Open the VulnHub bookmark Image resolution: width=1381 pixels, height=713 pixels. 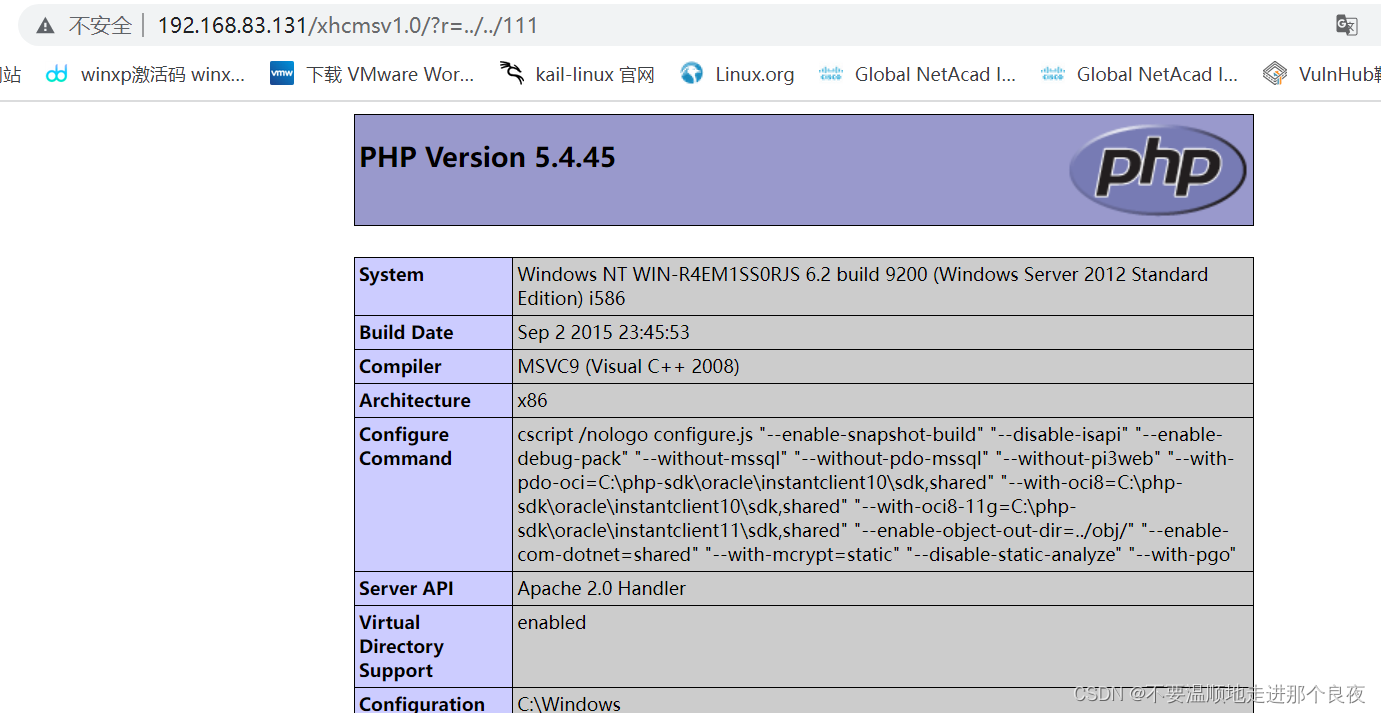1339,74
